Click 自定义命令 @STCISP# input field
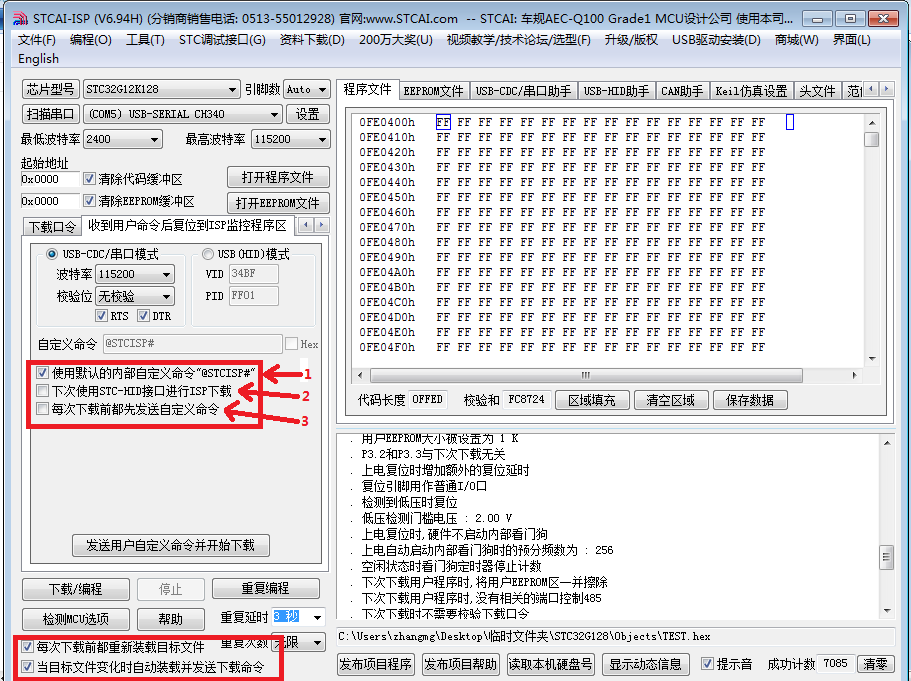Screen dimensions: 911x681 [192, 343]
